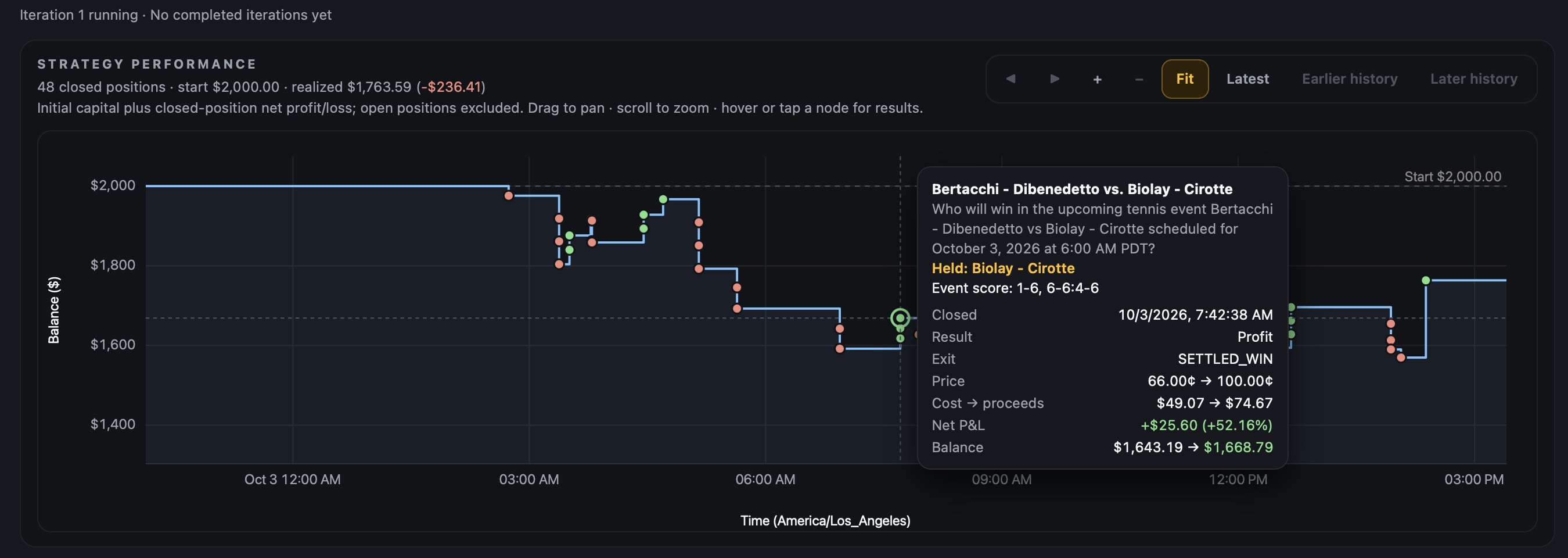The image size is (1568, 558).
Task: Click the 'Oct 3 12:00 AM' axis label
Action: pos(292,480)
